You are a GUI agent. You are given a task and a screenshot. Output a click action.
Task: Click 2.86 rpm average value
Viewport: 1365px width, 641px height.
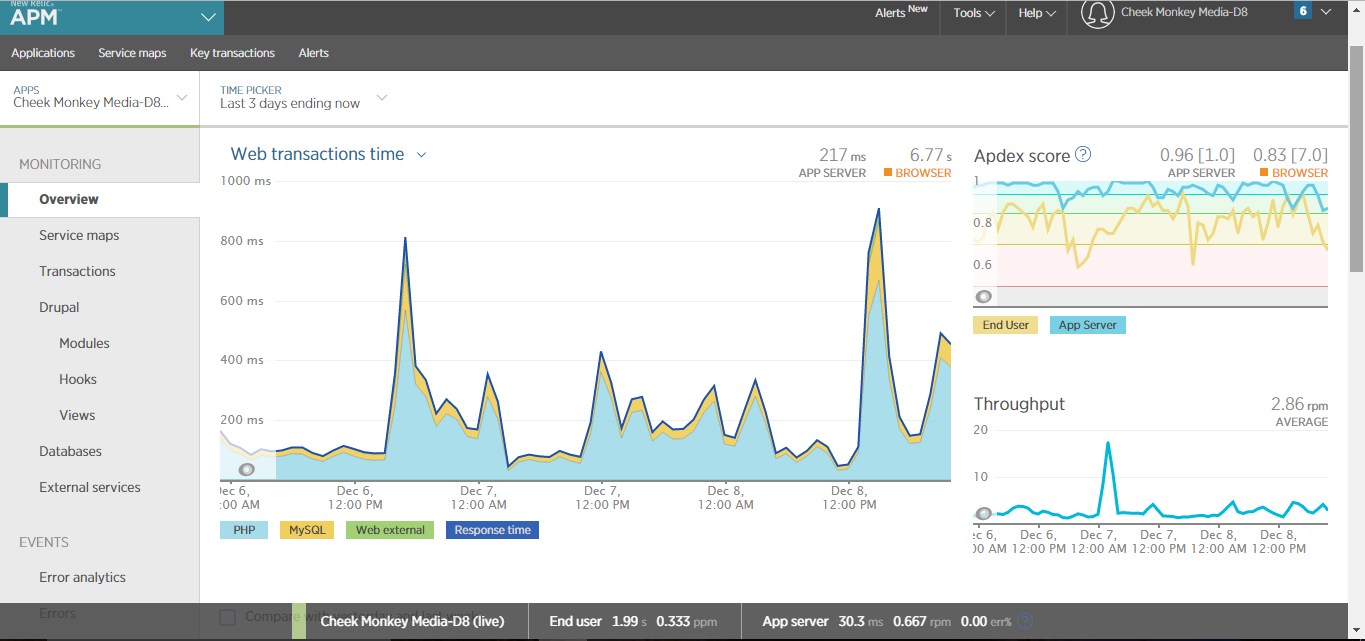click(x=1299, y=405)
